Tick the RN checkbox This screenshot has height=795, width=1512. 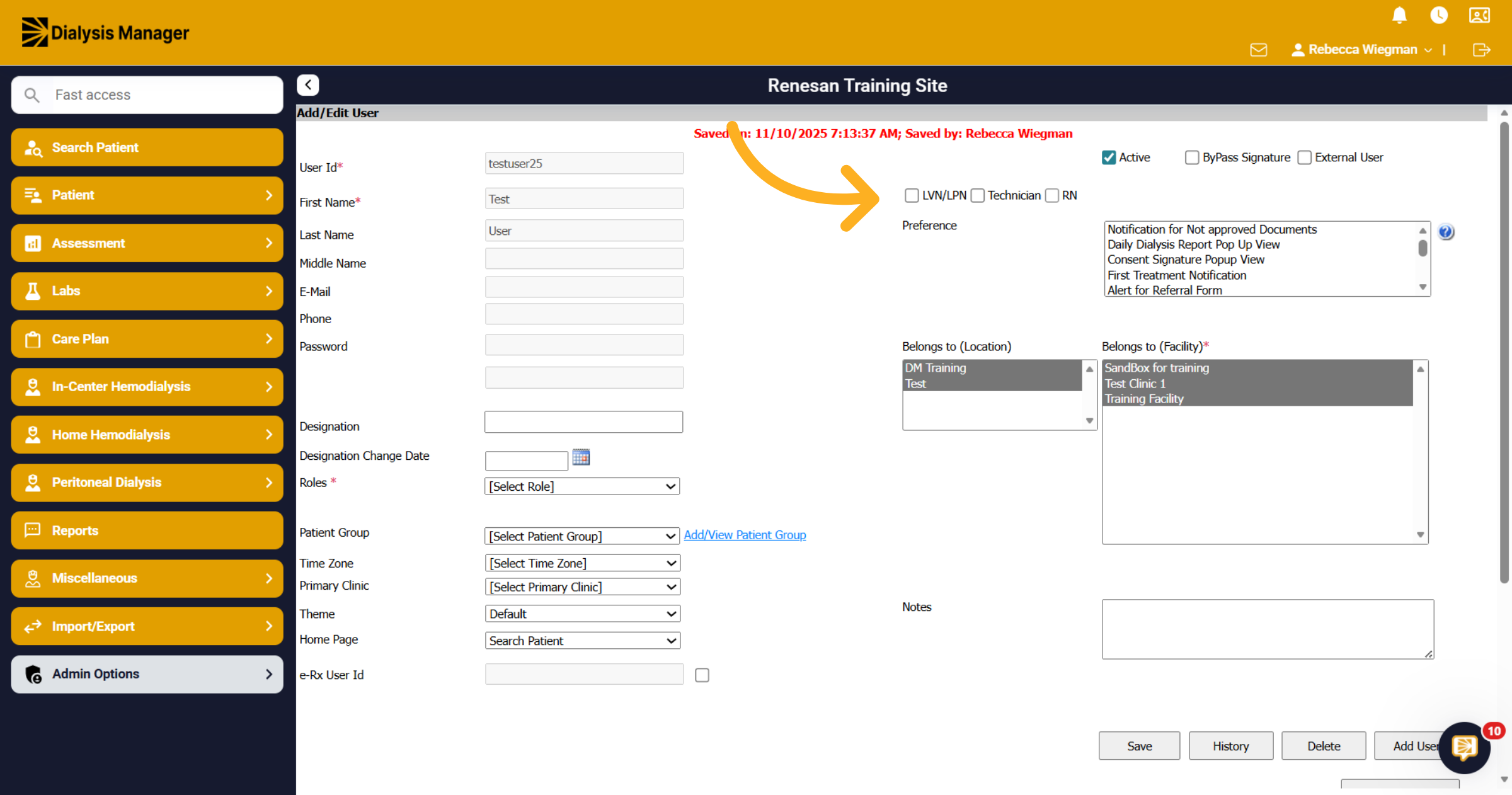1052,196
